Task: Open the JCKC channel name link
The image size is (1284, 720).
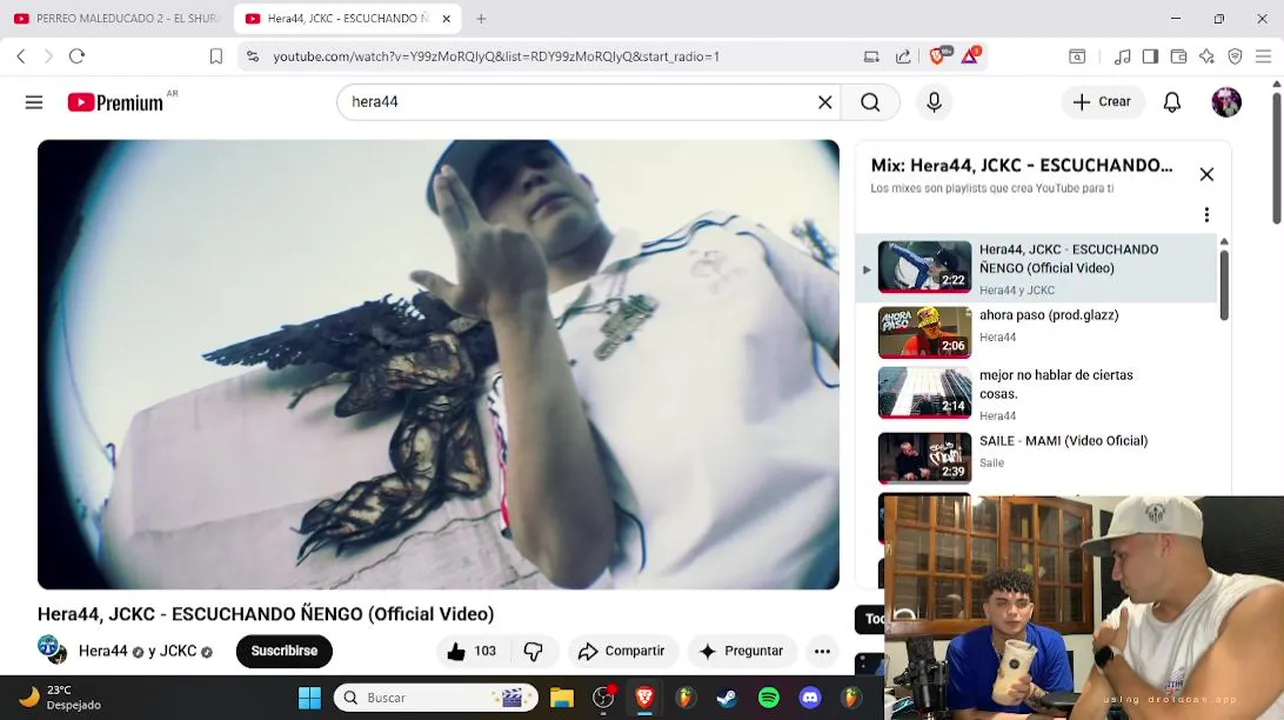Action: [x=178, y=651]
